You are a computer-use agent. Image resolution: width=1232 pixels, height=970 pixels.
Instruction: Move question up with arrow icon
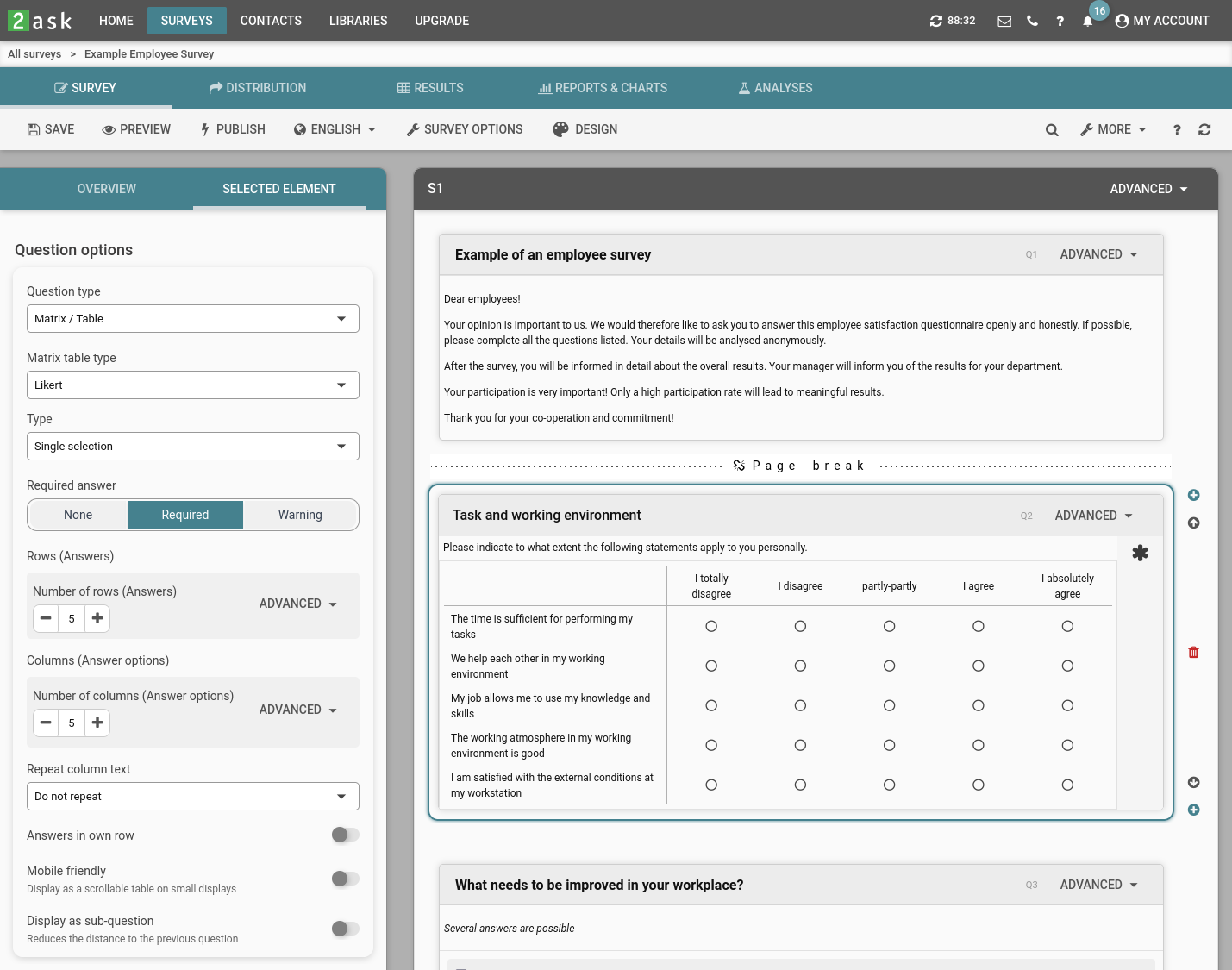(x=1193, y=523)
